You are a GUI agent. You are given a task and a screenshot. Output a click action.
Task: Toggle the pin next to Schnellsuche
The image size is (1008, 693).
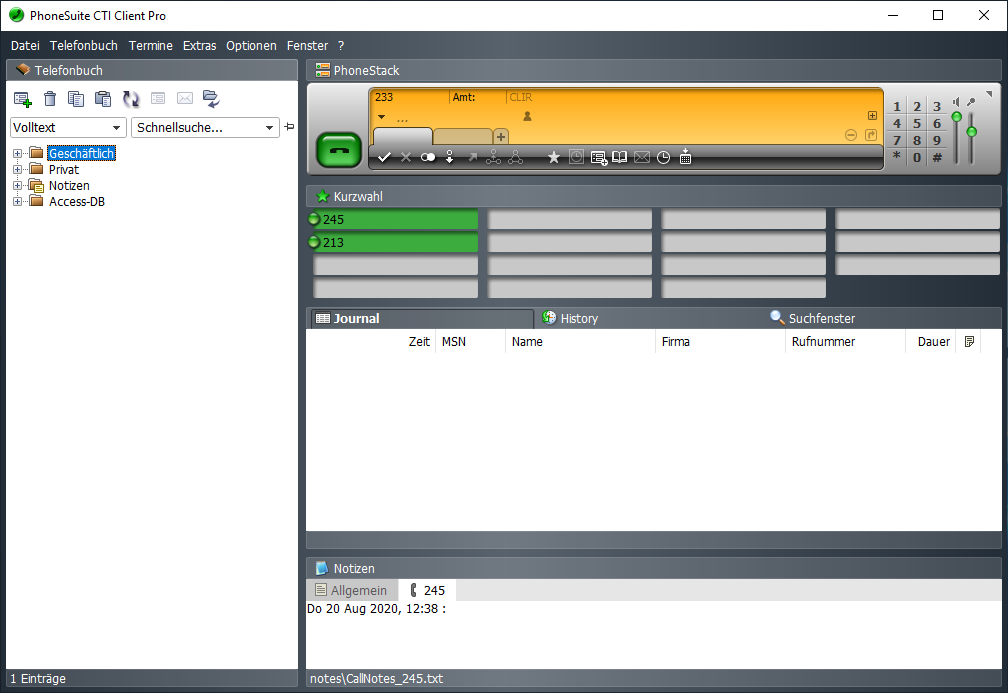(x=290, y=127)
